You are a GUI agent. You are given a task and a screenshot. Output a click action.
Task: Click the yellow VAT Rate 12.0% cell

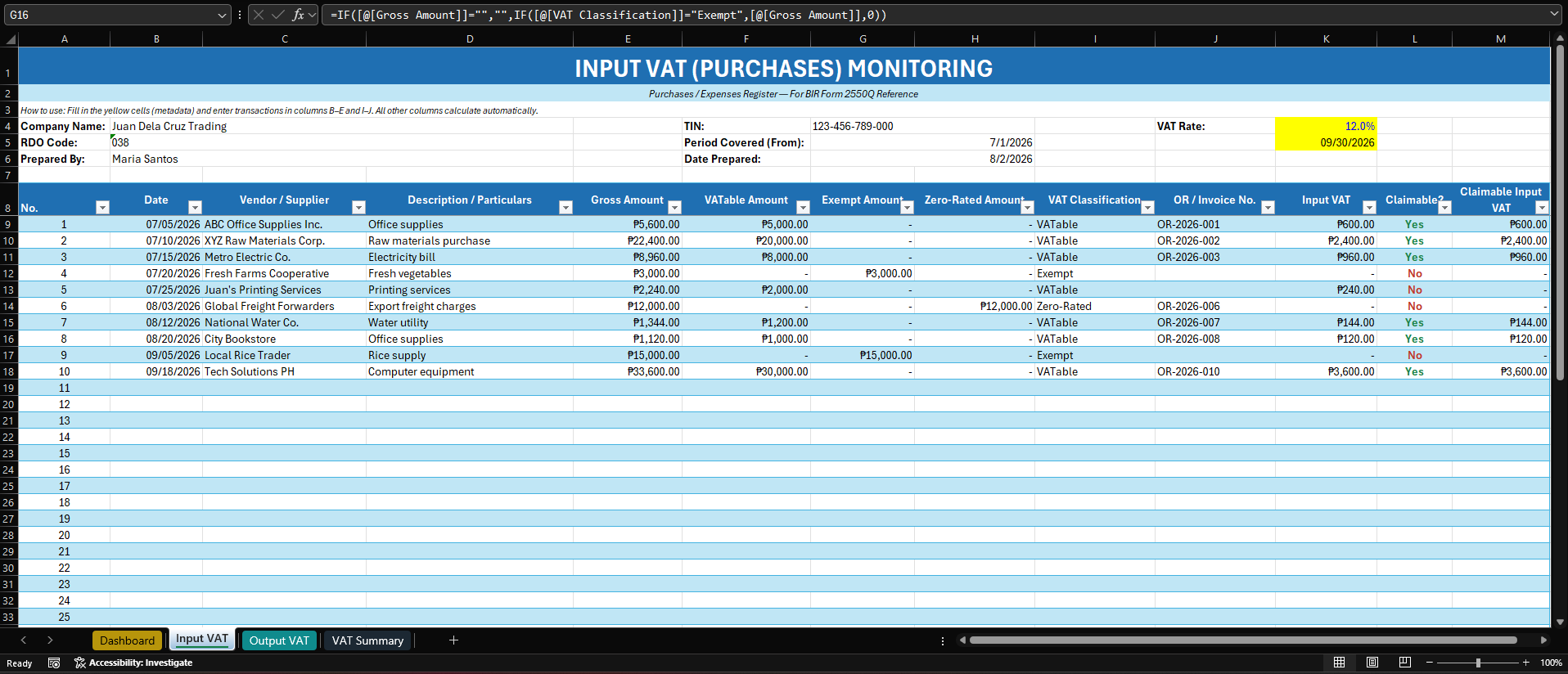pos(1326,126)
